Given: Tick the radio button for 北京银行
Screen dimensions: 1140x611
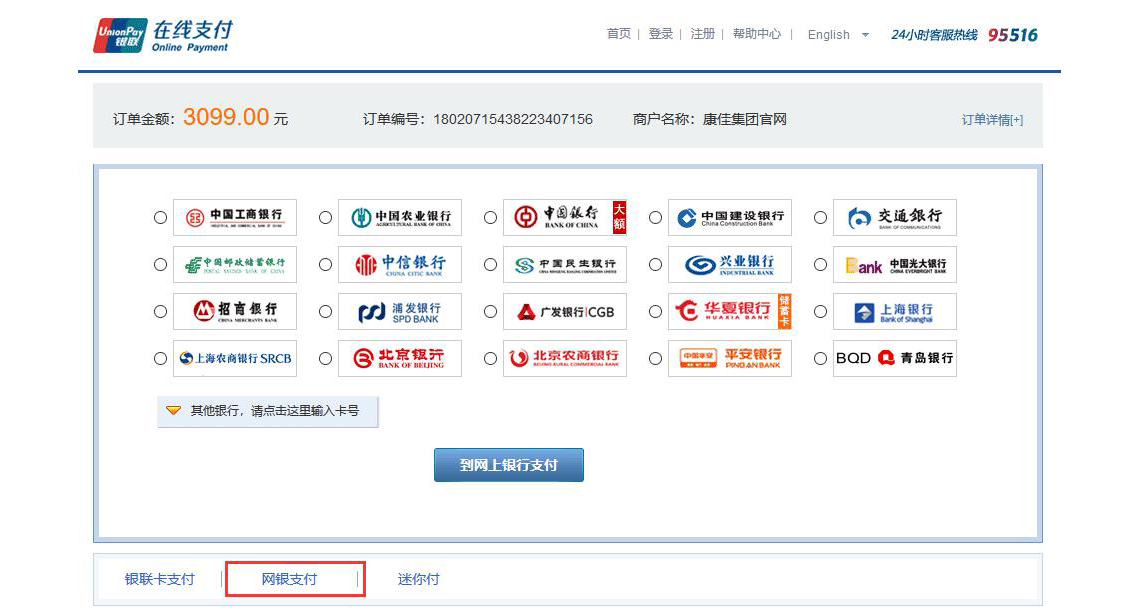Looking at the screenshot, I should tap(326, 359).
